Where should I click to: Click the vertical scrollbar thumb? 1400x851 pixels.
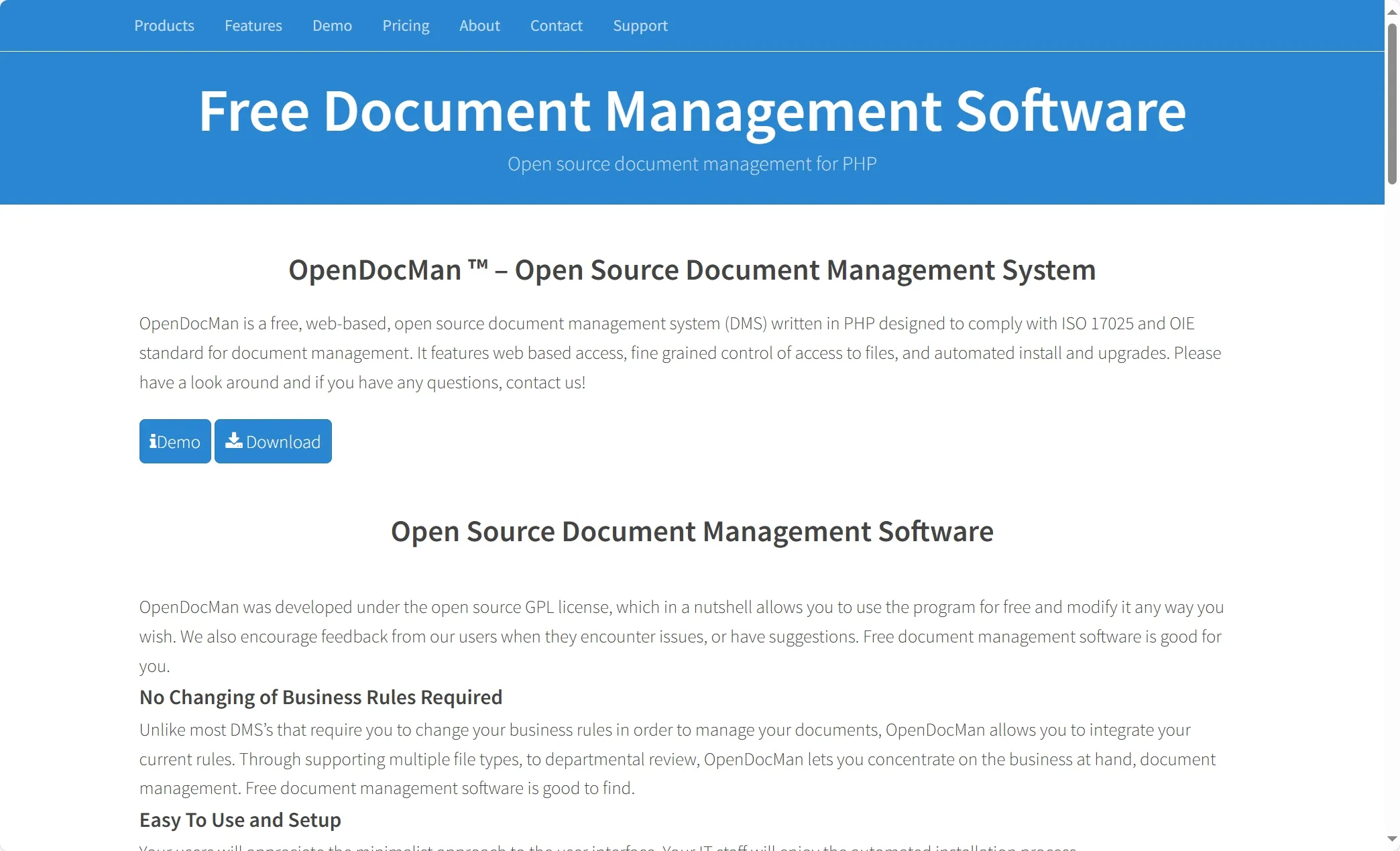tap(1392, 104)
